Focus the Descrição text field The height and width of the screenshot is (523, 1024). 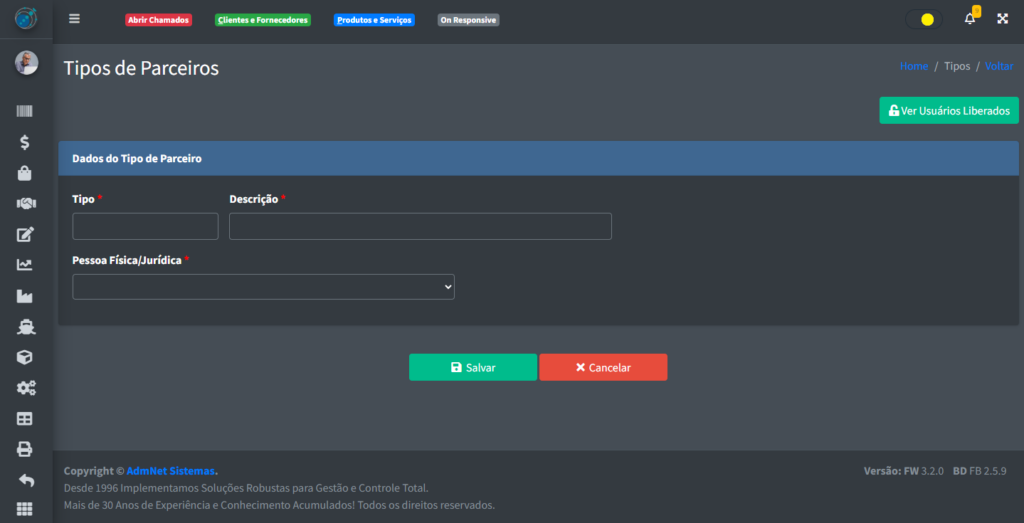420,226
